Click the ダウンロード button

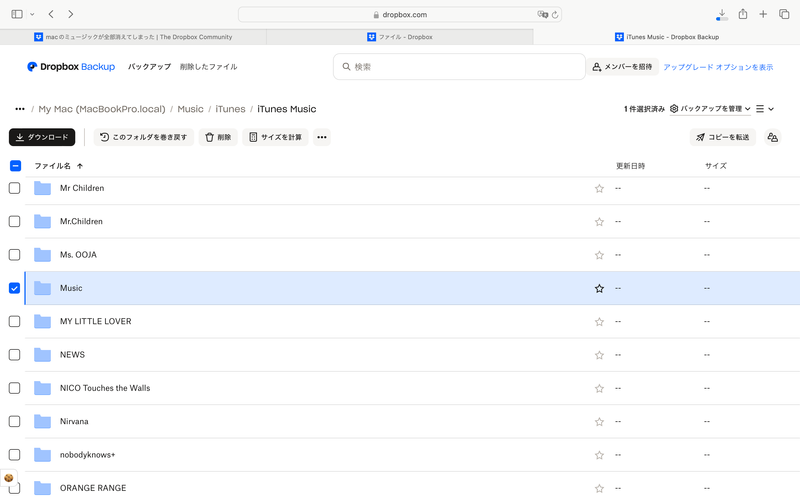coord(42,137)
